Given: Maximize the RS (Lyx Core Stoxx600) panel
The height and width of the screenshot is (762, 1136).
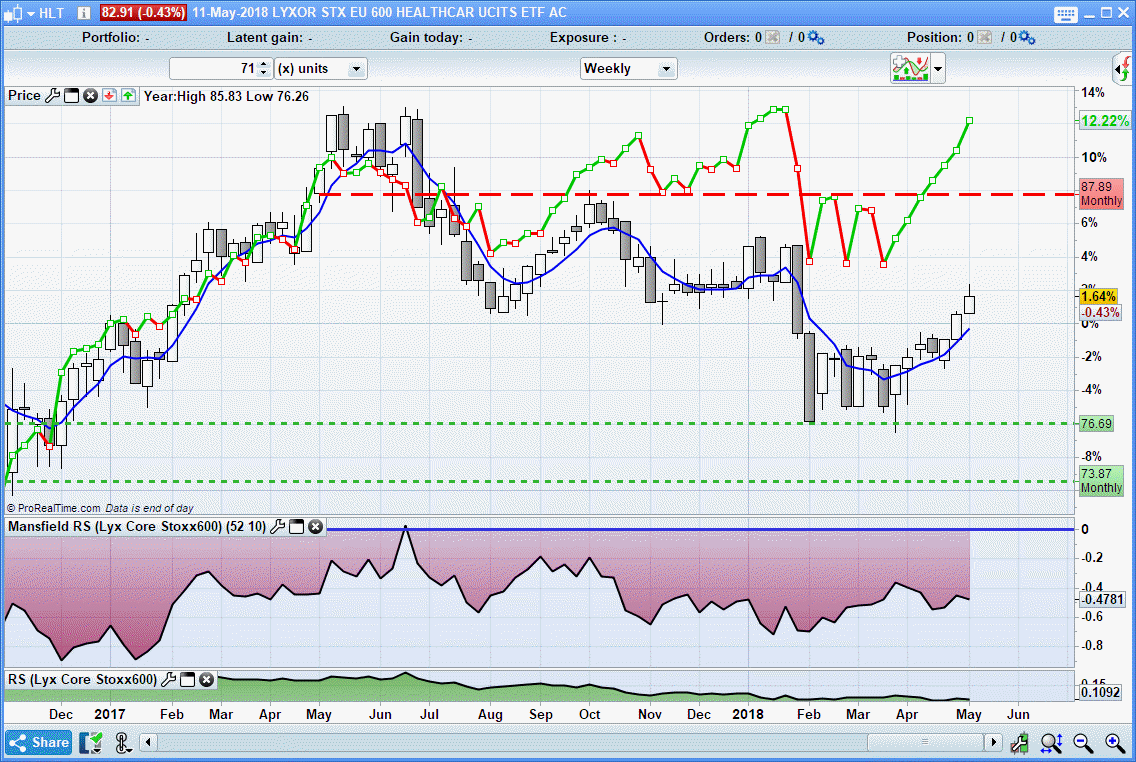Looking at the screenshot, I should 188,679.
